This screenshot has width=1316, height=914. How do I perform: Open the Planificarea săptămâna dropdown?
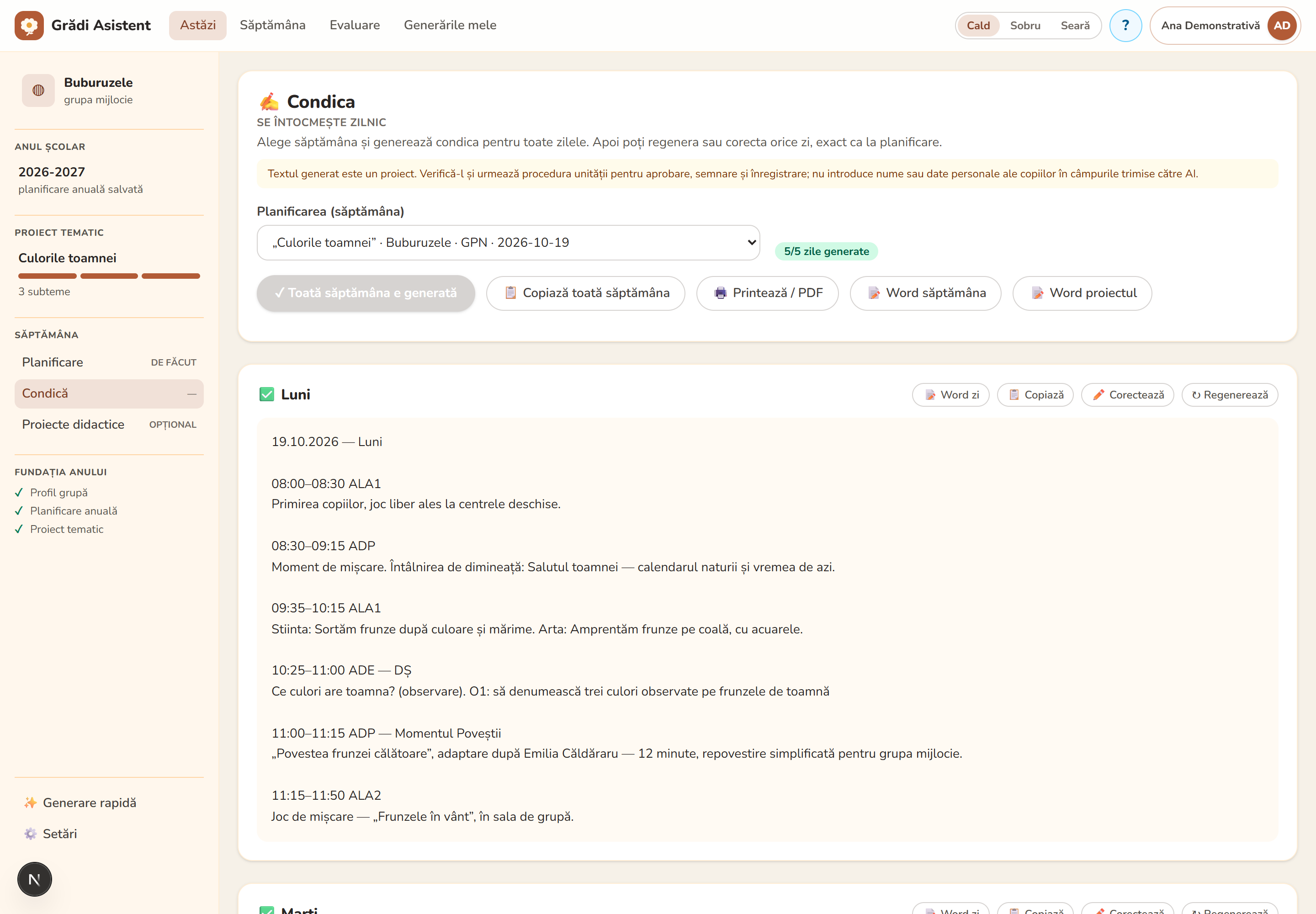tap(509, 243)
